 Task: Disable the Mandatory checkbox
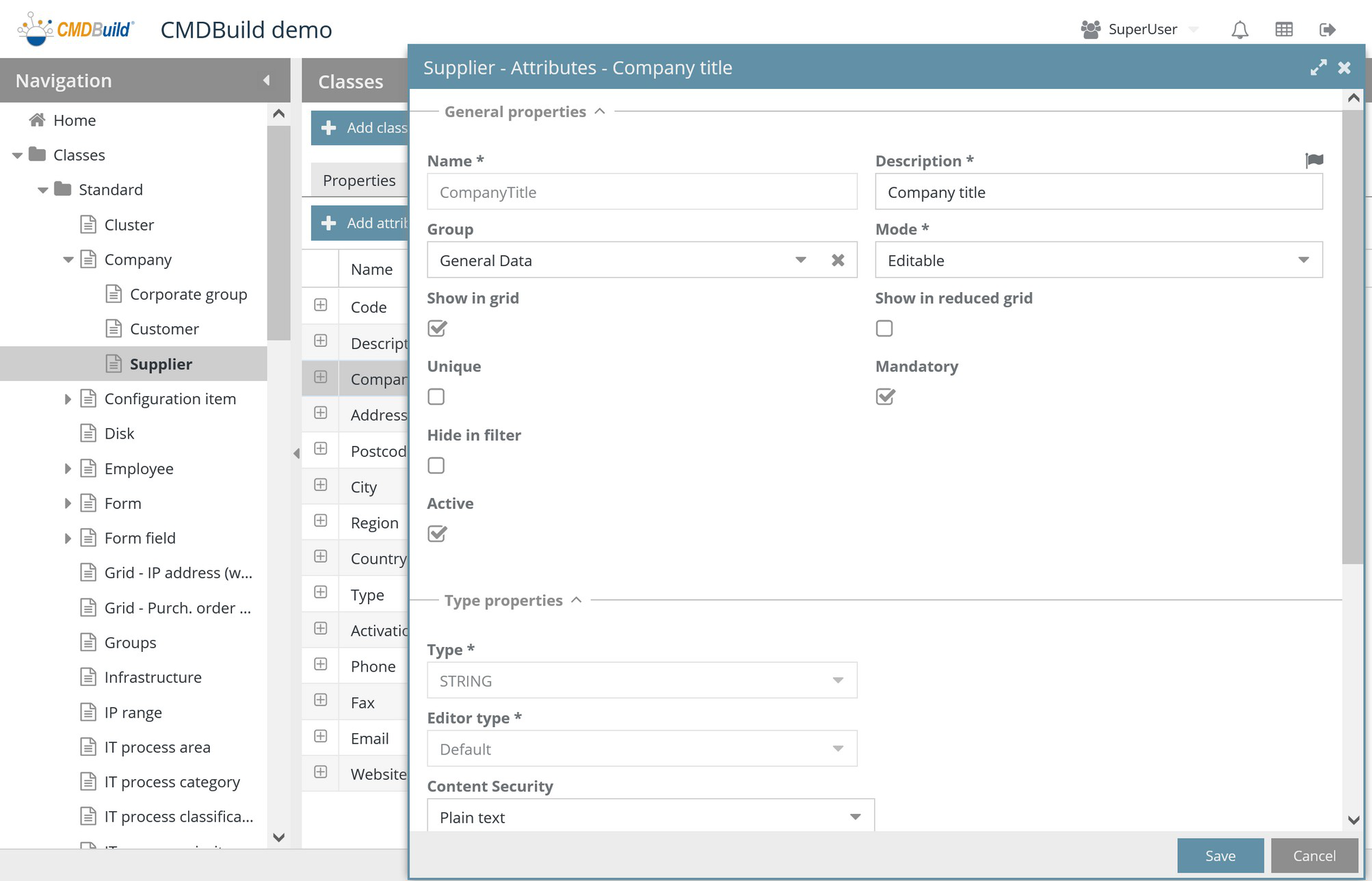click(884, 397)
